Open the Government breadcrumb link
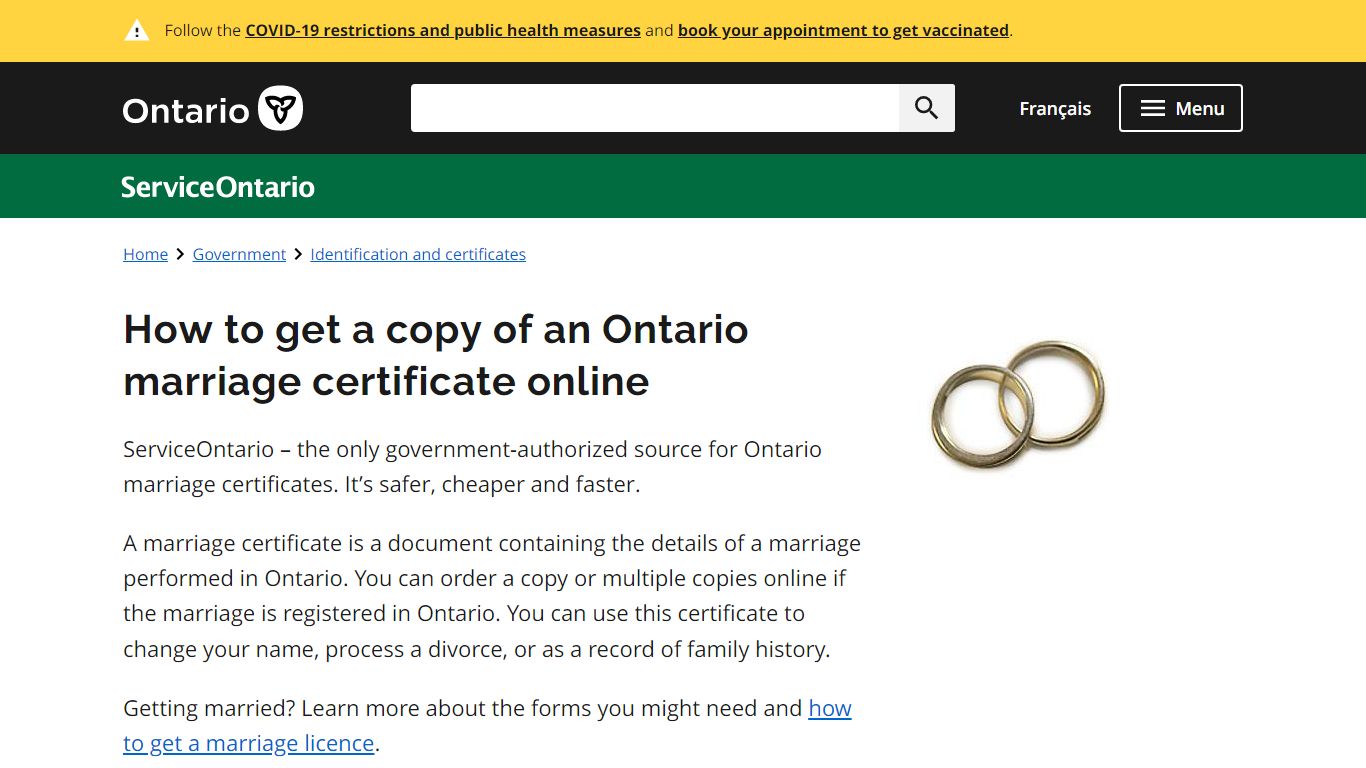Image resolution: width=1366 pixels, height=768 pixels. [x=239, y=254]
